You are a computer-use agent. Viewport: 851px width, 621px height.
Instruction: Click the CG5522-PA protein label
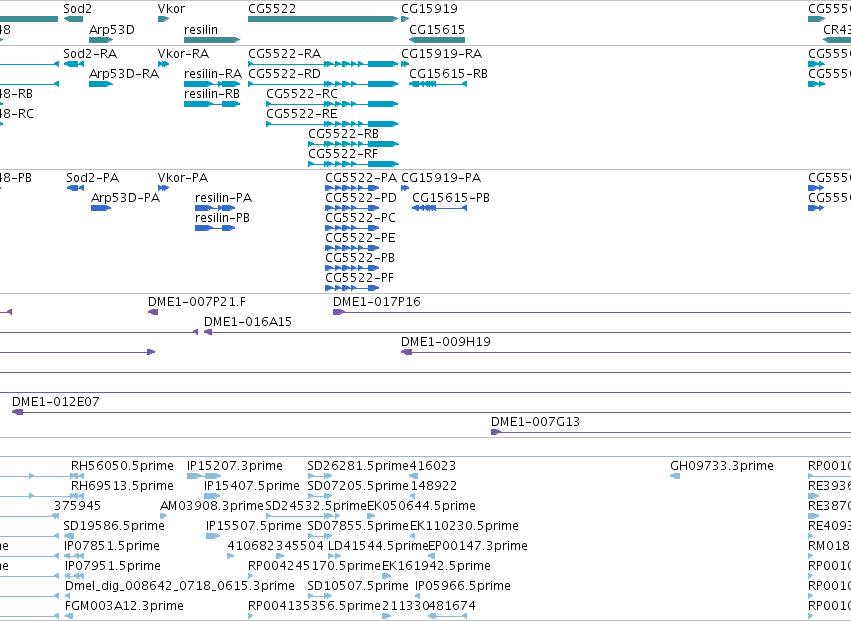361,178
